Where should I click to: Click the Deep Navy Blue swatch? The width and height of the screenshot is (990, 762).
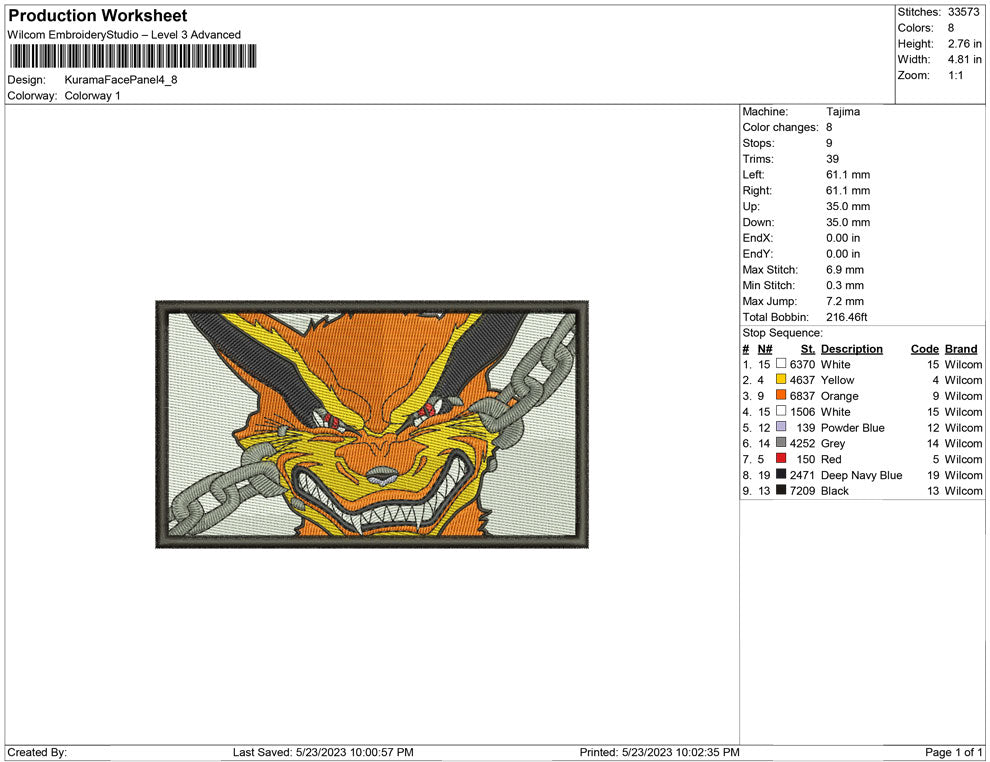(x=781, y=474)
